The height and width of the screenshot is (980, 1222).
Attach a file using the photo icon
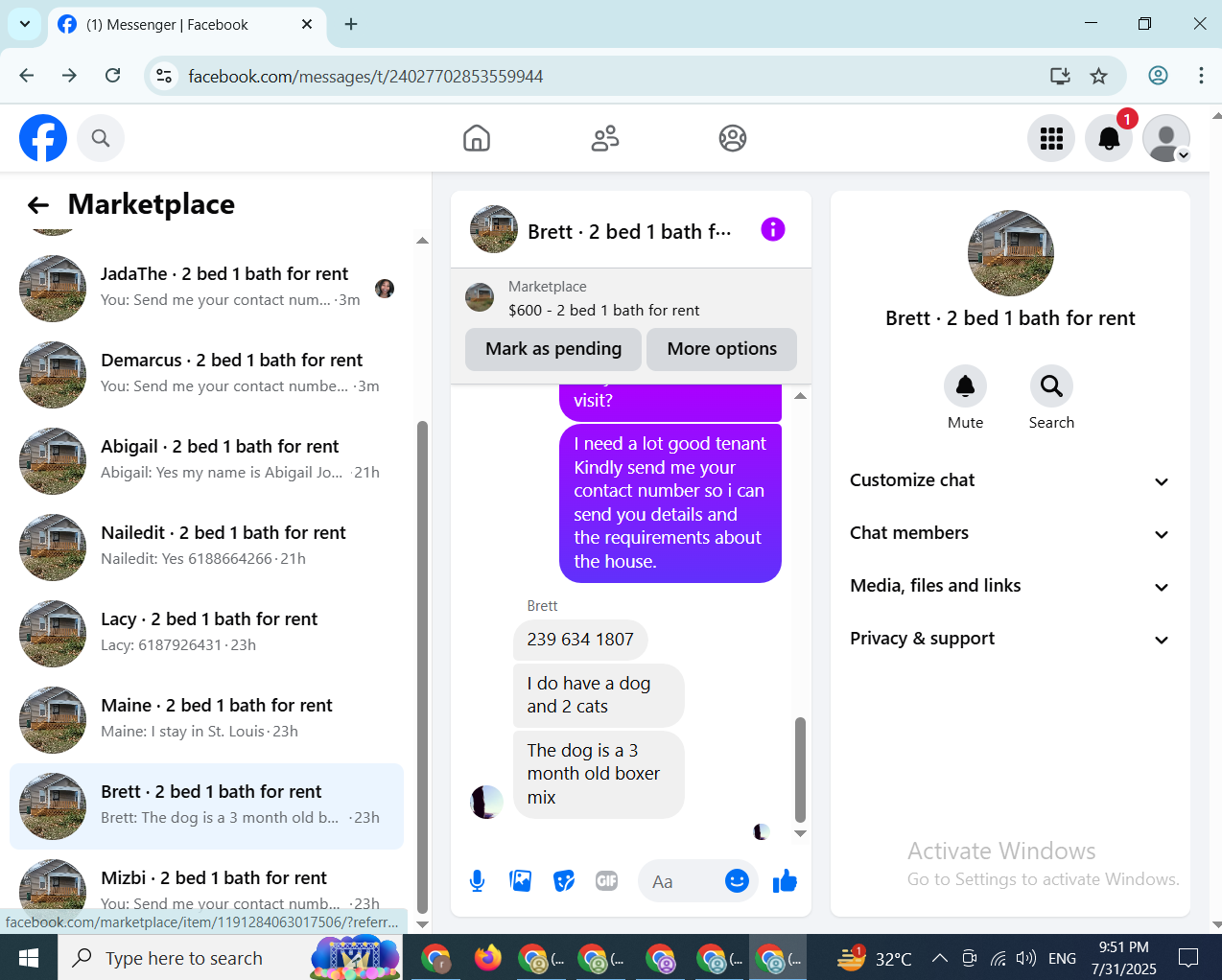pos(521,881)
